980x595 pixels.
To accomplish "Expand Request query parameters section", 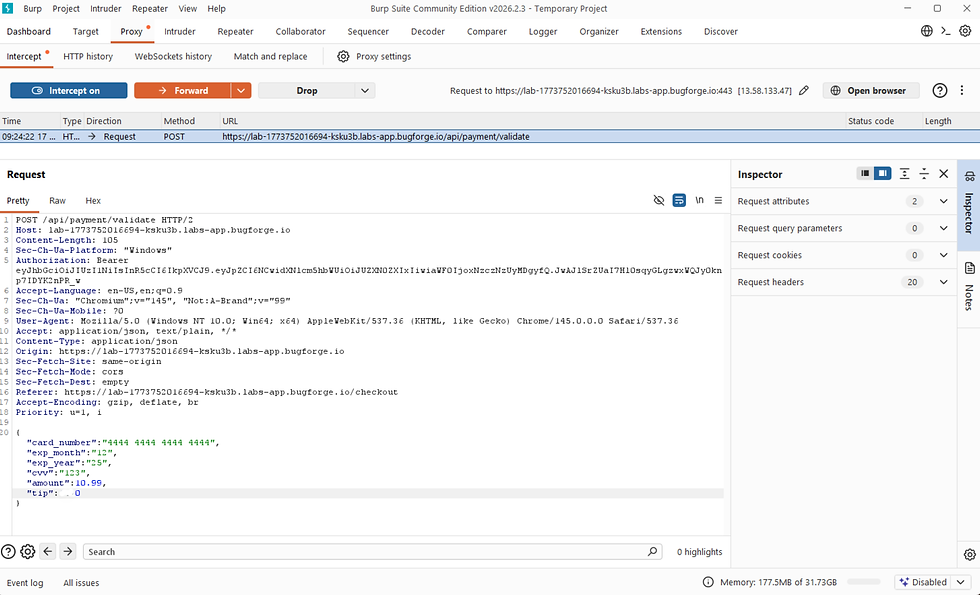I will pyautogui.click(x=844, y=228).
